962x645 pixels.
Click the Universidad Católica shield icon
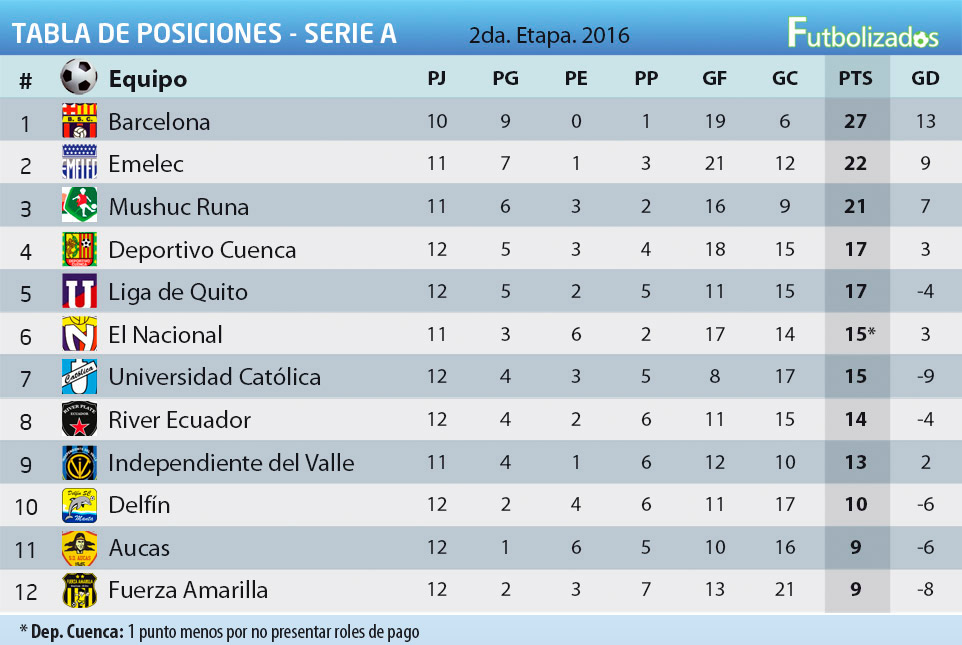click(79, 377)
